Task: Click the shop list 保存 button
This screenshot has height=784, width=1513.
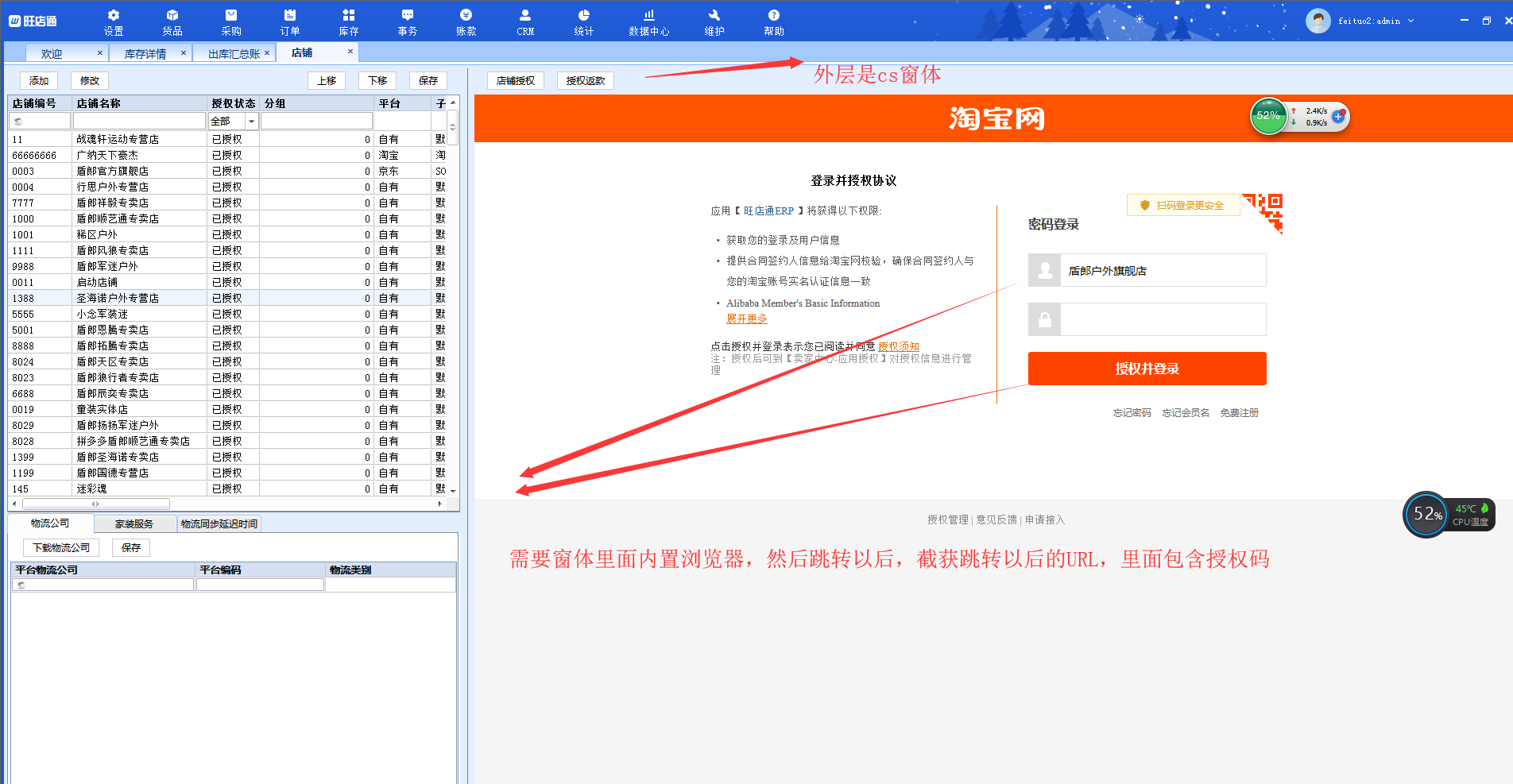Action: click(428, 80)
